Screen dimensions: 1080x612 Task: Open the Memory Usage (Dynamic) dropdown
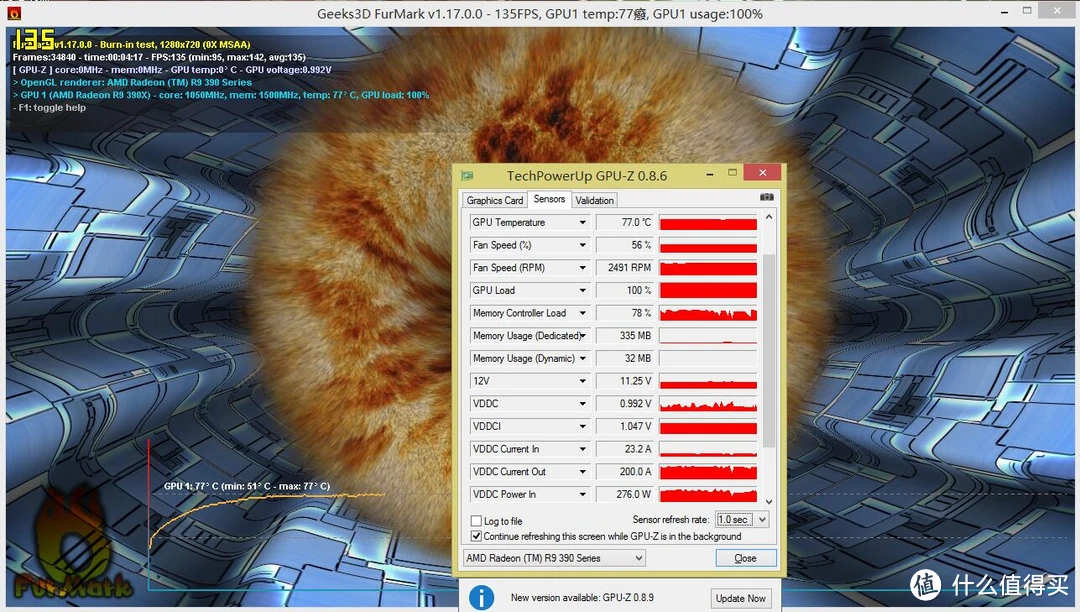pyautogui.click(x=583, y=359)
